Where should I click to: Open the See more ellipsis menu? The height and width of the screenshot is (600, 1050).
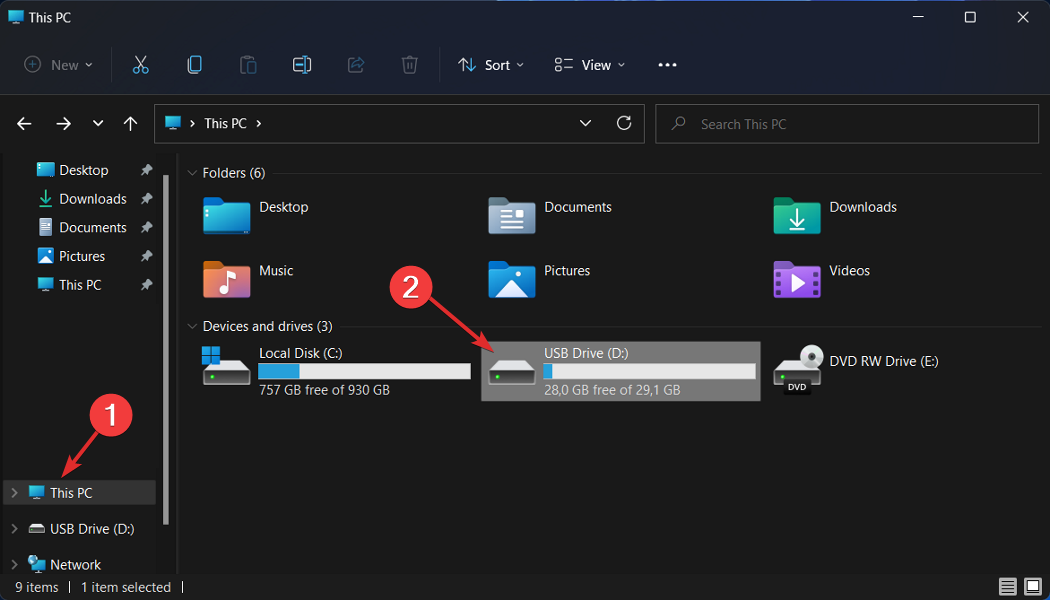click(668, 65)
